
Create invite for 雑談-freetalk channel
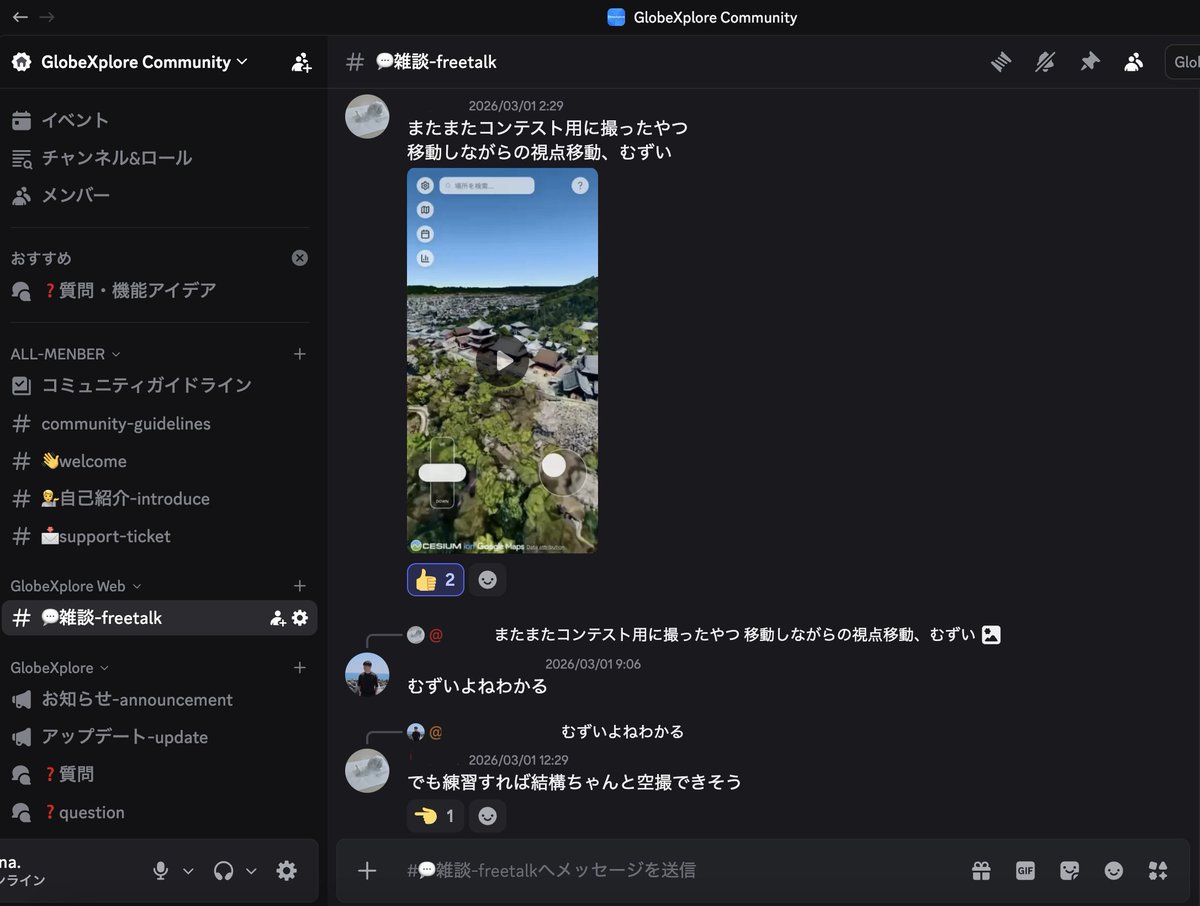278,618
